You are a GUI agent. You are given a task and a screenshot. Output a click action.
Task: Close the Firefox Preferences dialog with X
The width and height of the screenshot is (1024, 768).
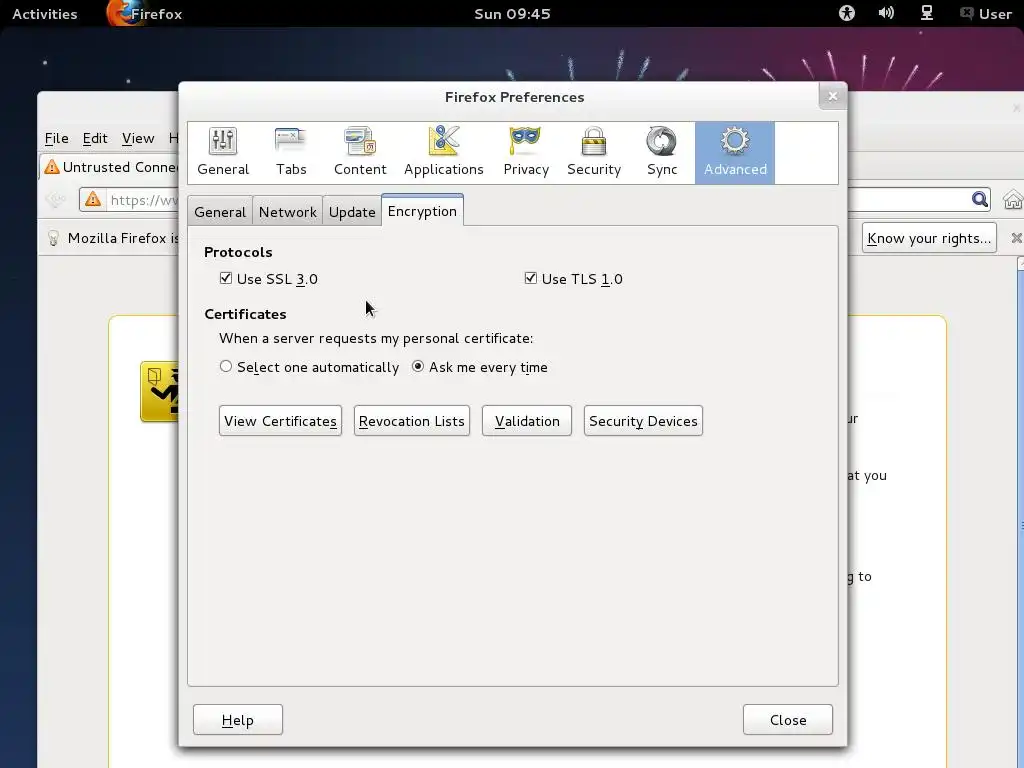[x=833, y=97]
